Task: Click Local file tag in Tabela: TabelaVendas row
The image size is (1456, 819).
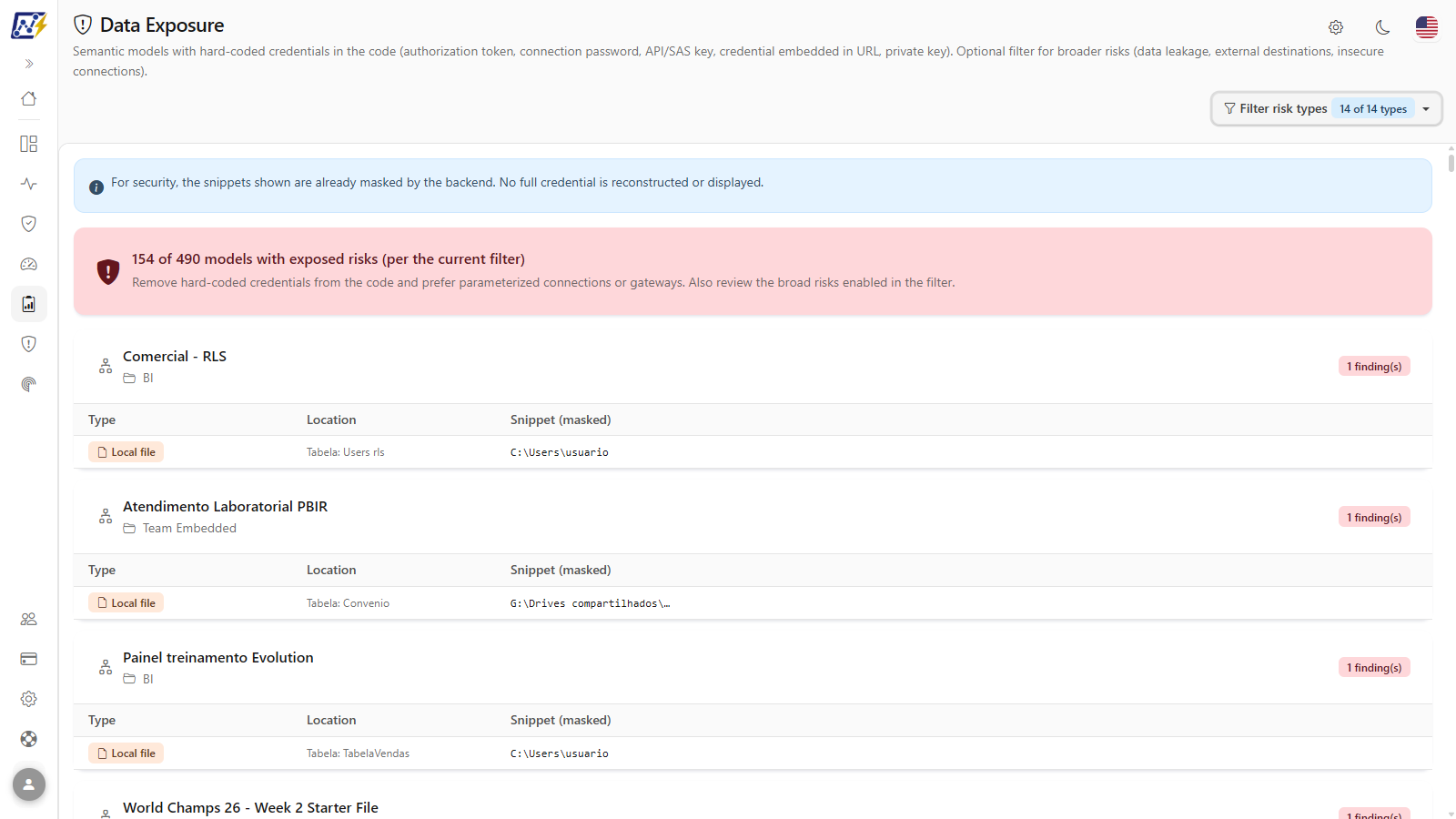Action: [x=126, y=753]
